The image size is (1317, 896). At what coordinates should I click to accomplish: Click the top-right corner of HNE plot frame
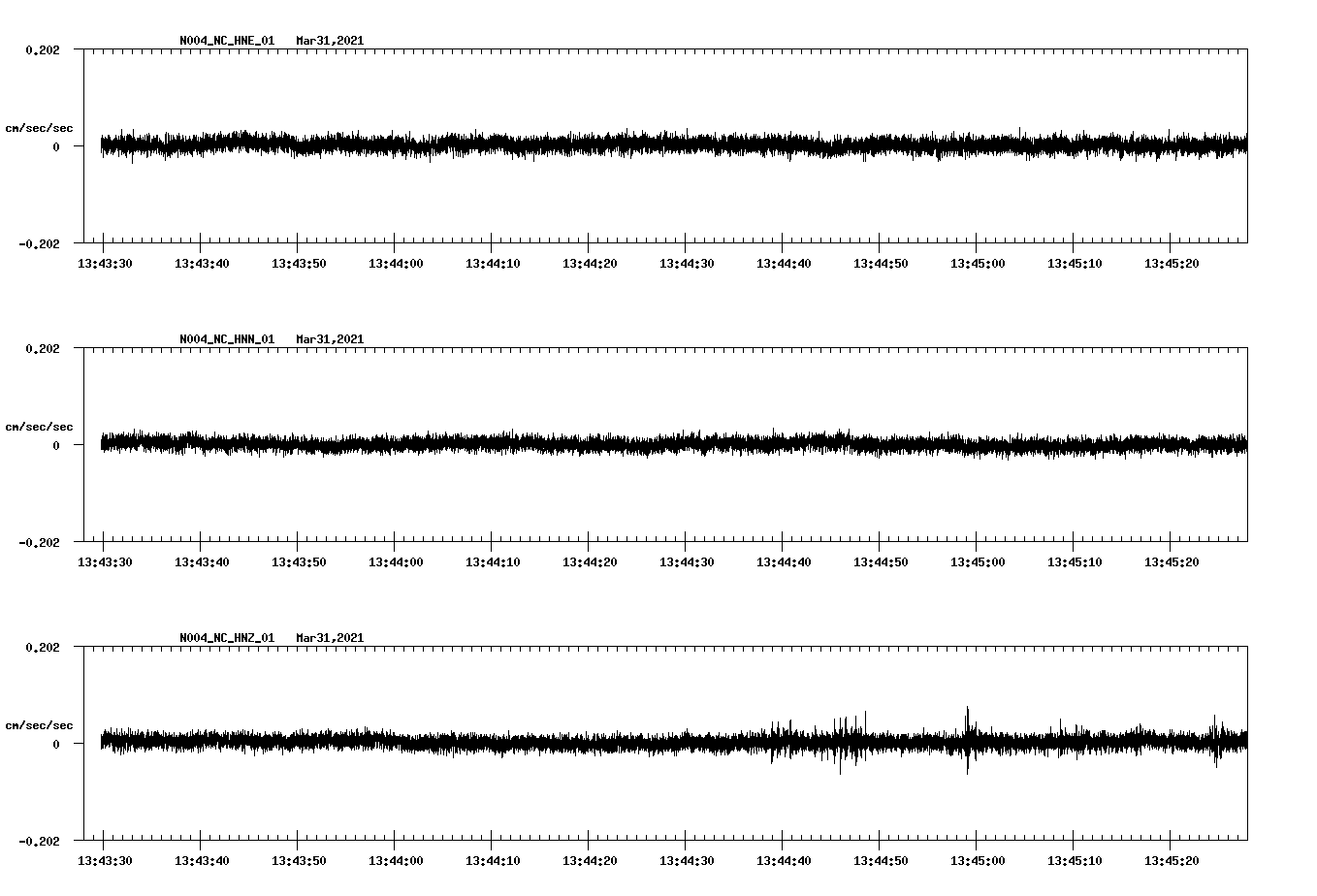tap(1248, 47)
